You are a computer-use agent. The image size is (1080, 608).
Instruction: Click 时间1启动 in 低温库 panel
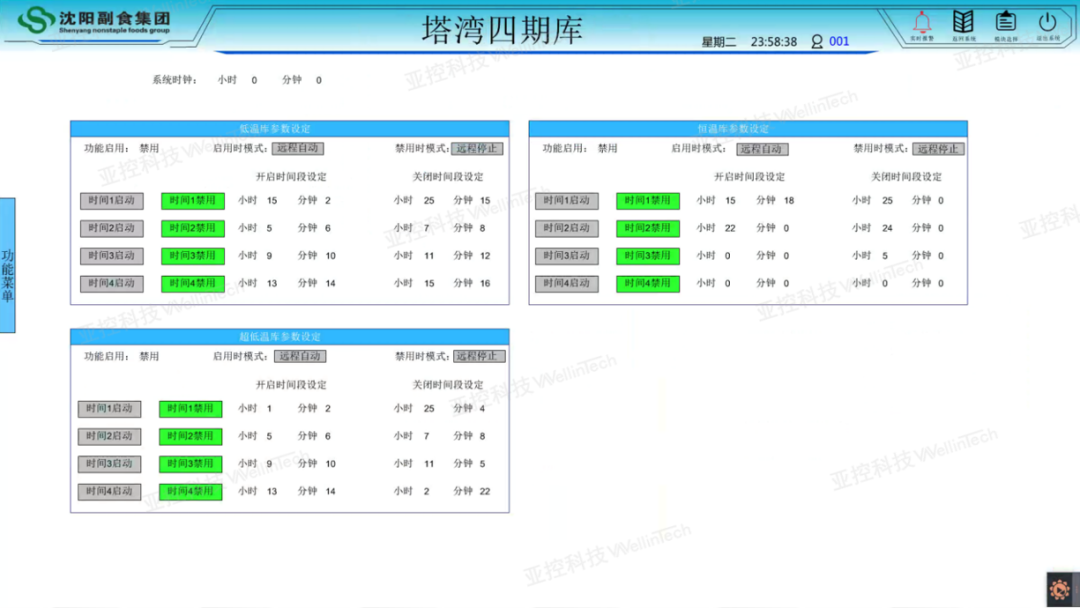click(112, 200)
